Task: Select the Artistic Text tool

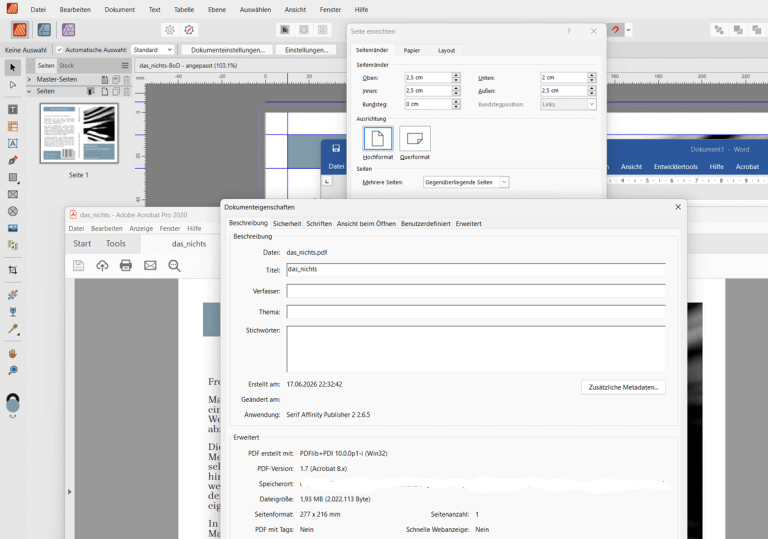Action: [x=13, y=143]
